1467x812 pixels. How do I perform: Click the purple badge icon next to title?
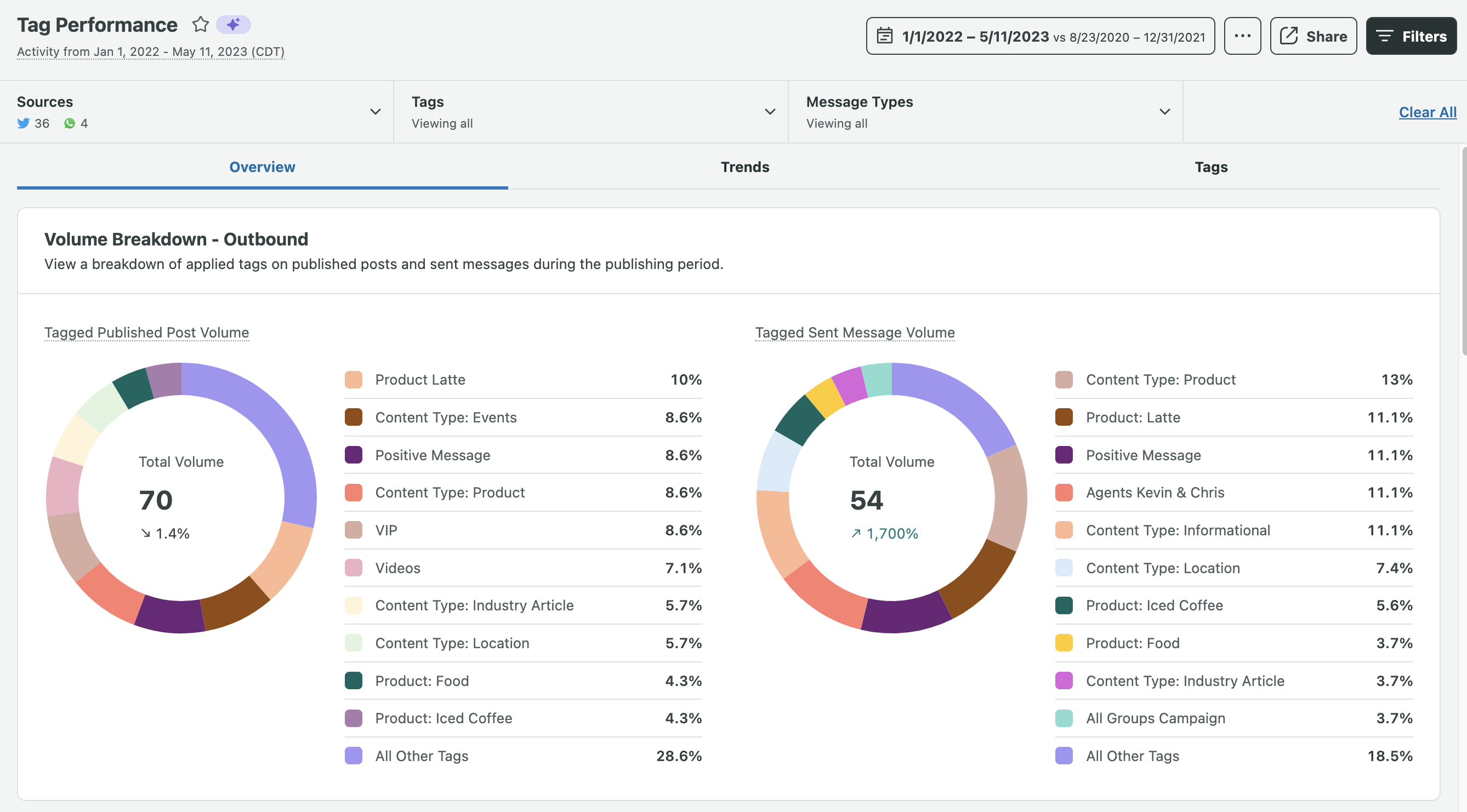(x=233, y=23)
